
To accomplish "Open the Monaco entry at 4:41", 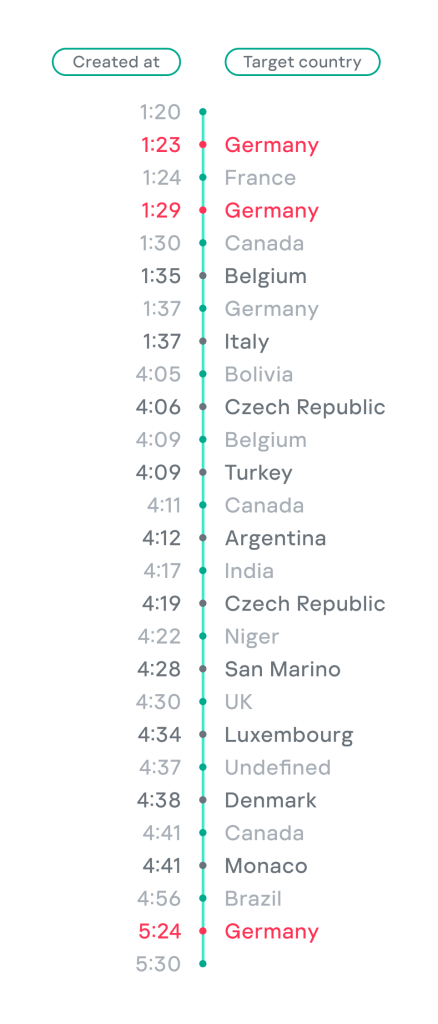I will pyautogui.click(x=266, y=866).
